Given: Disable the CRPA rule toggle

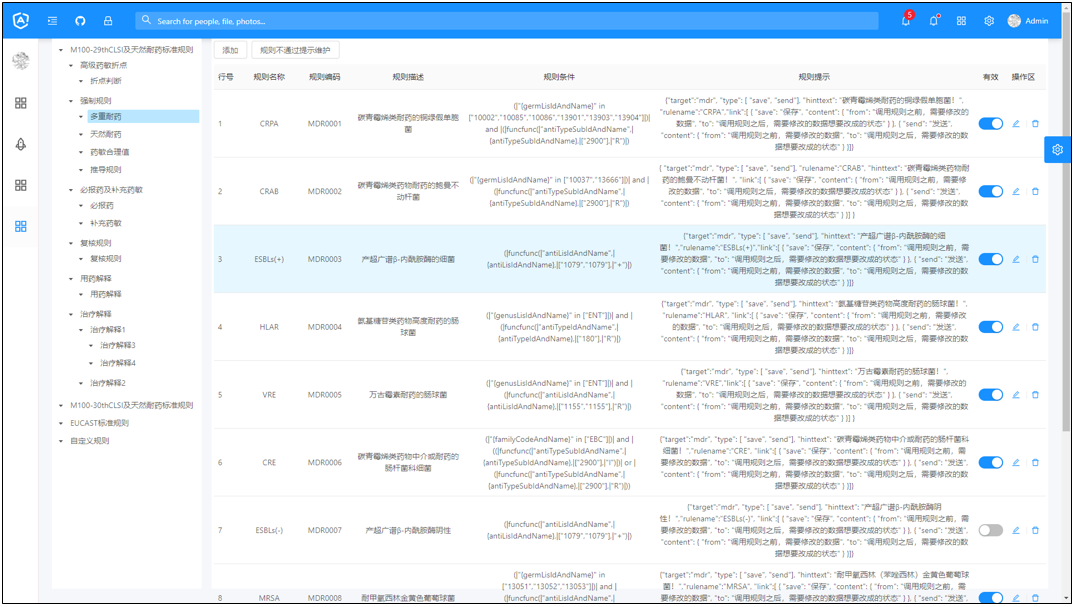Looking at the screenshot, I should [990, 124].
